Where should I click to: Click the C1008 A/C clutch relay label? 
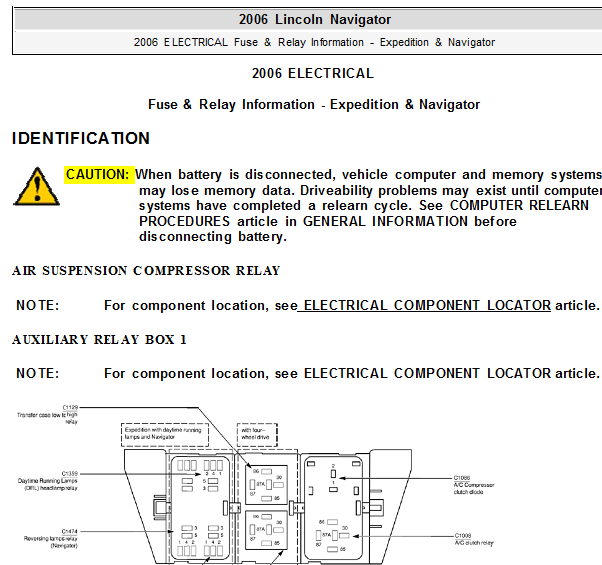click(474, 539)
